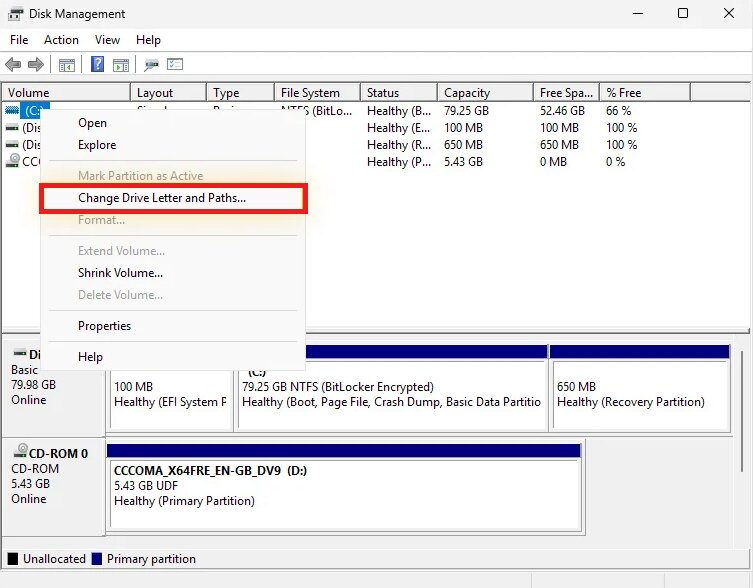The height and width of the screenshot is (588, 753).
Task: Click Help in the context menu
Action: pos(173,357)
